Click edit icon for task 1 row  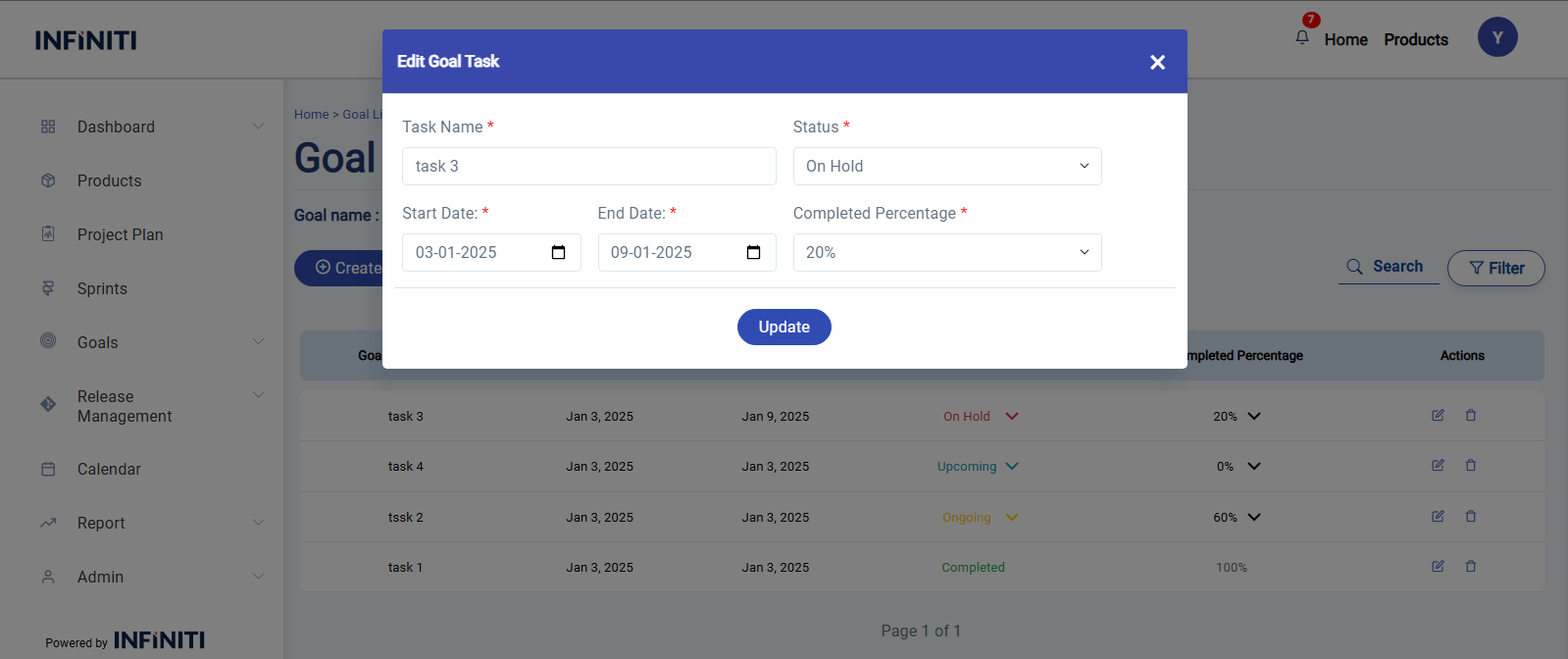click(x=1438, y=567)
